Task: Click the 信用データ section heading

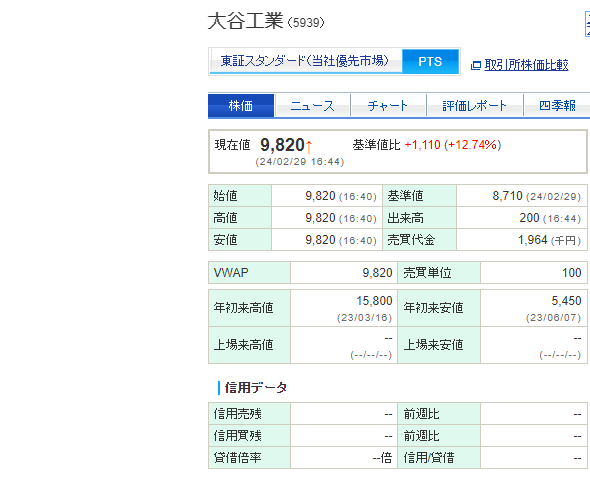Action: tap(256, 388)
